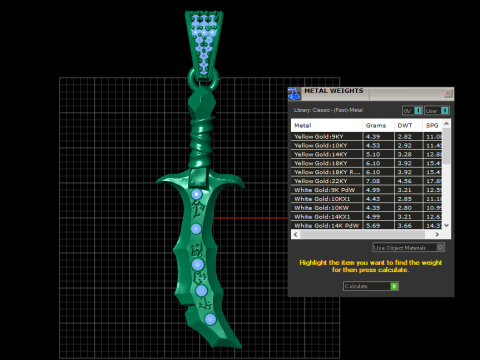Click the 5.10 grams value
Screen dimensions: 480x360
373,154
